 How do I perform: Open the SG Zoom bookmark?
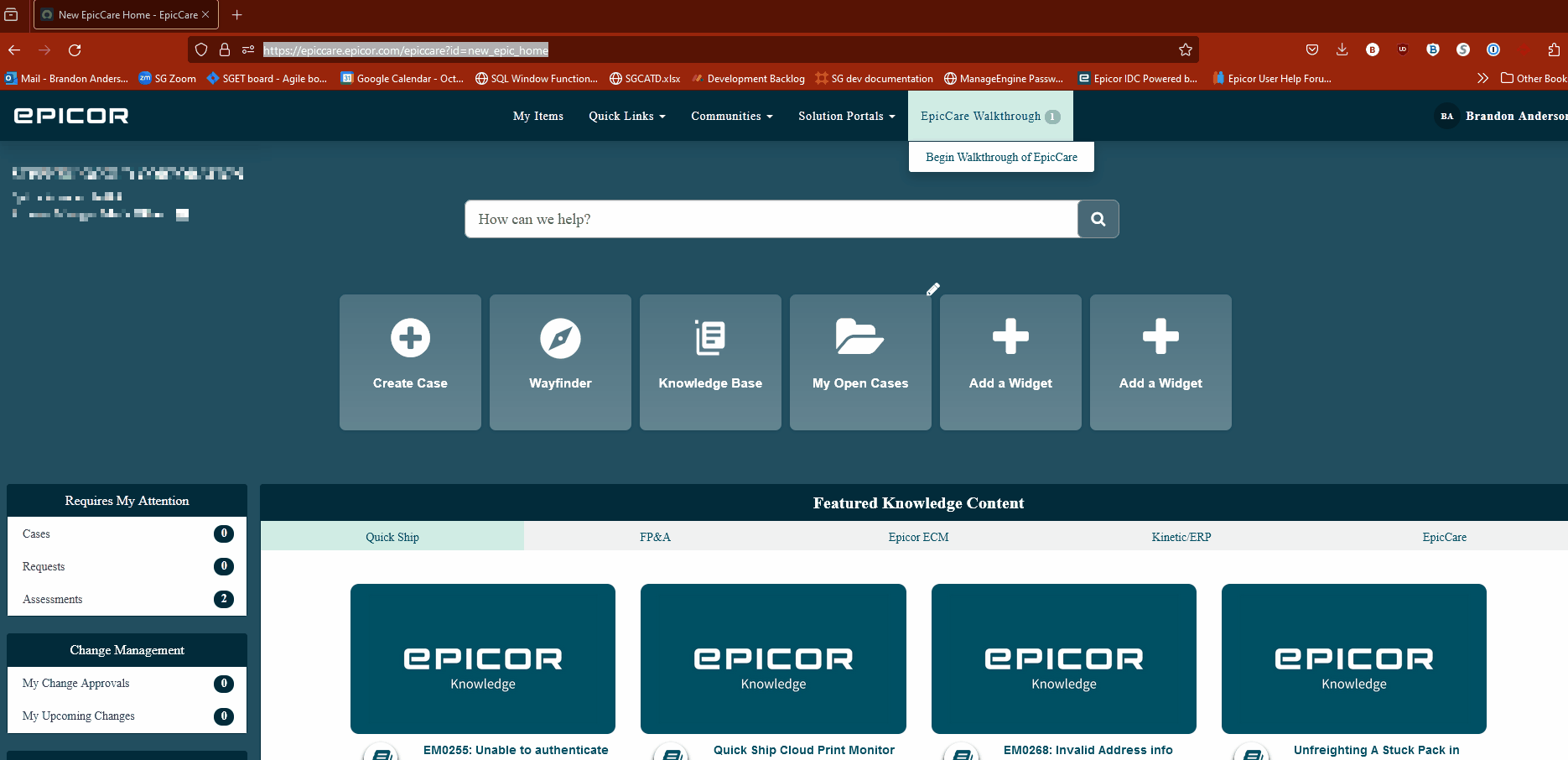(168, 78)
